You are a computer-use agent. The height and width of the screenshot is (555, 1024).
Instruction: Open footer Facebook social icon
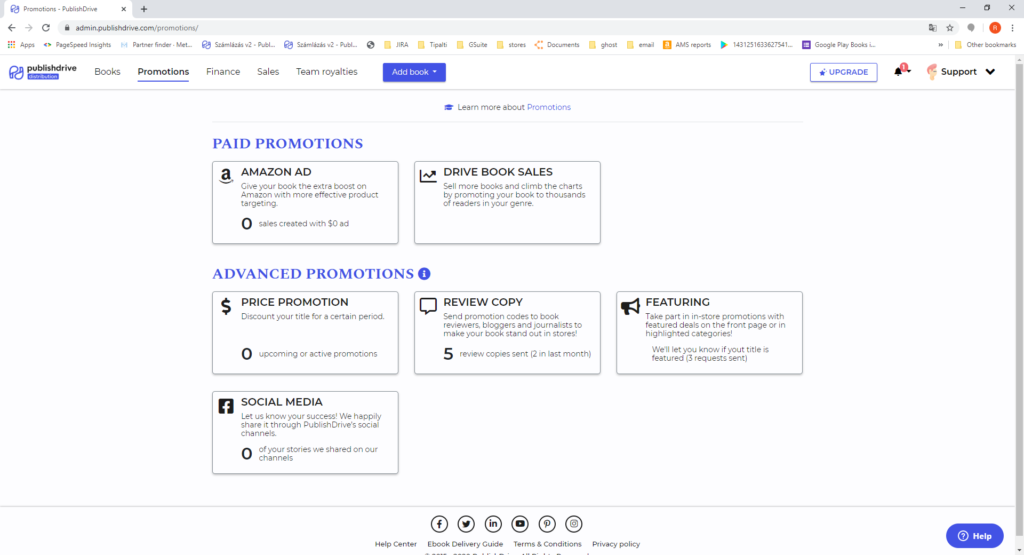[x=440, y=524]
